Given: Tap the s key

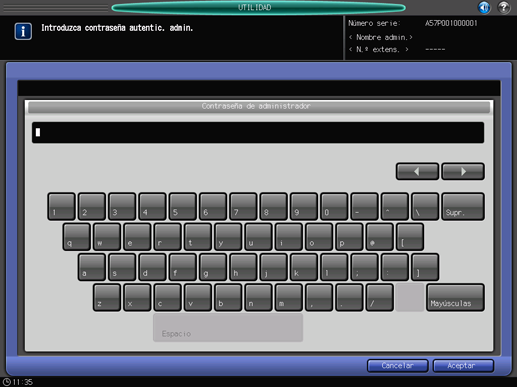Looking at the screenshot, I should pos(122,267).
